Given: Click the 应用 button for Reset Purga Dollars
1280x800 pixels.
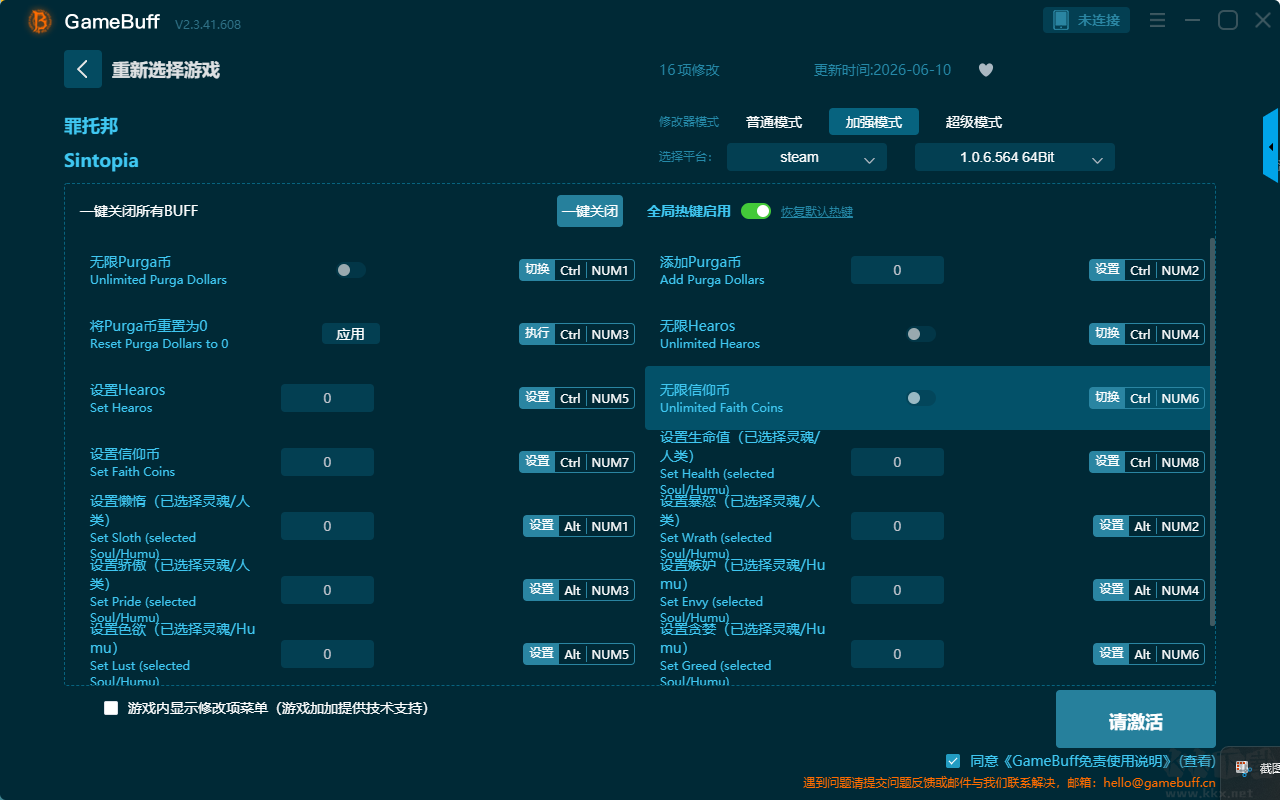Looking at the screenshot, I should point(351,334).
